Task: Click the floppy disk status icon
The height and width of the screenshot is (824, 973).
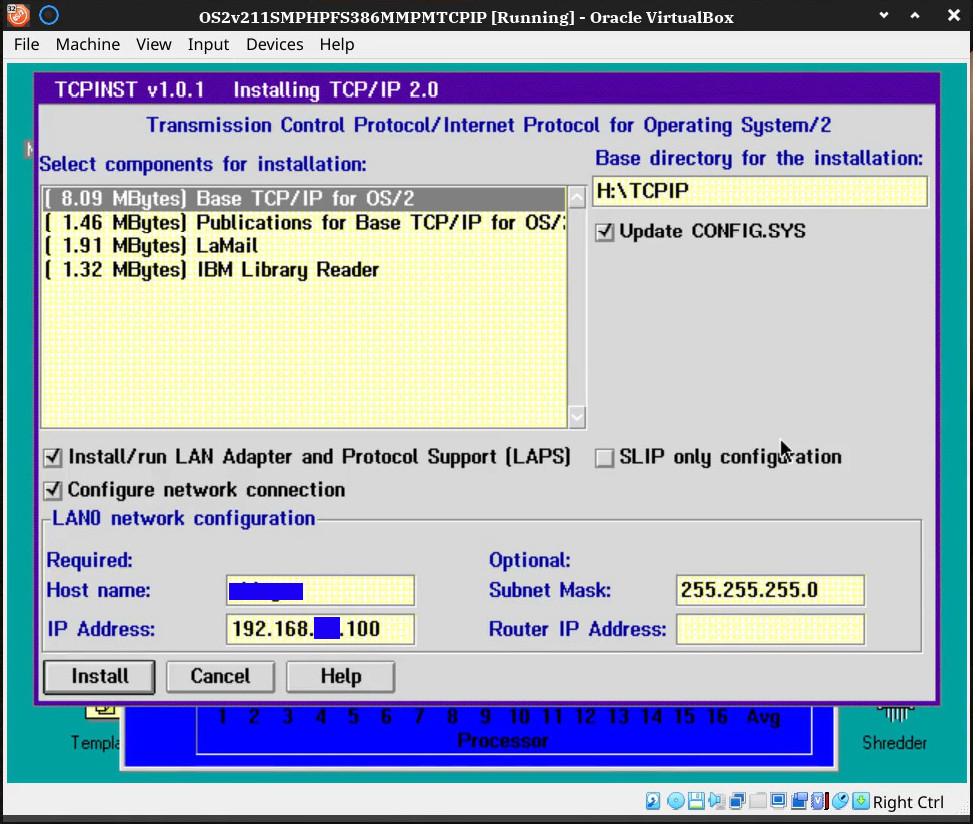Action: [696, 801]
